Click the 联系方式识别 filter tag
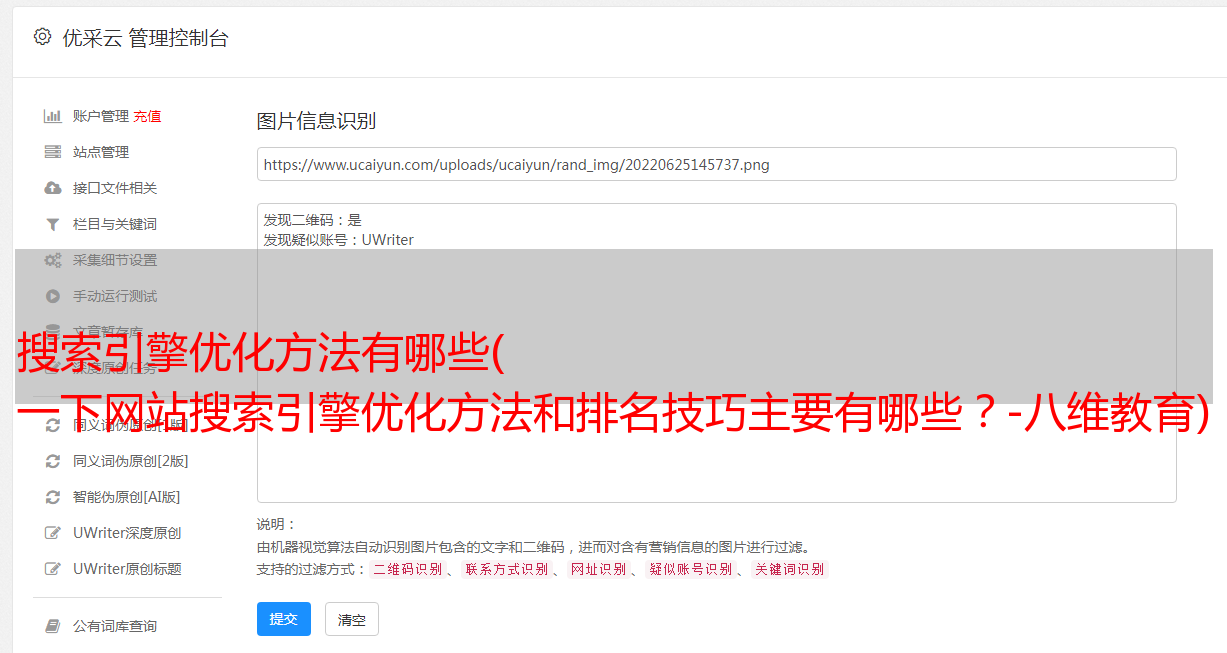The width and height of the screenshot is (1227, 653). coord(506,569)
